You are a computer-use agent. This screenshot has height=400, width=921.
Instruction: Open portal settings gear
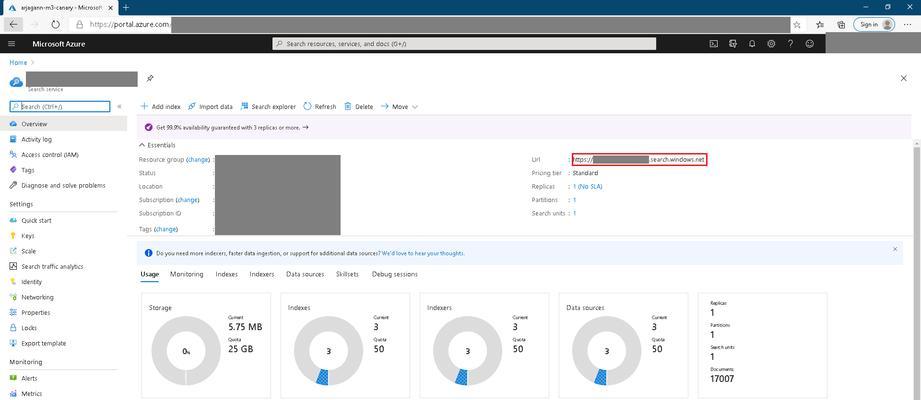coord(771,43)
